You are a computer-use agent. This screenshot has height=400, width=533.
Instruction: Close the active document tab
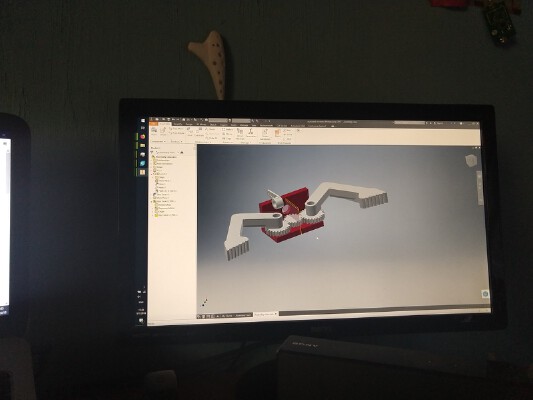click(276, 314)
